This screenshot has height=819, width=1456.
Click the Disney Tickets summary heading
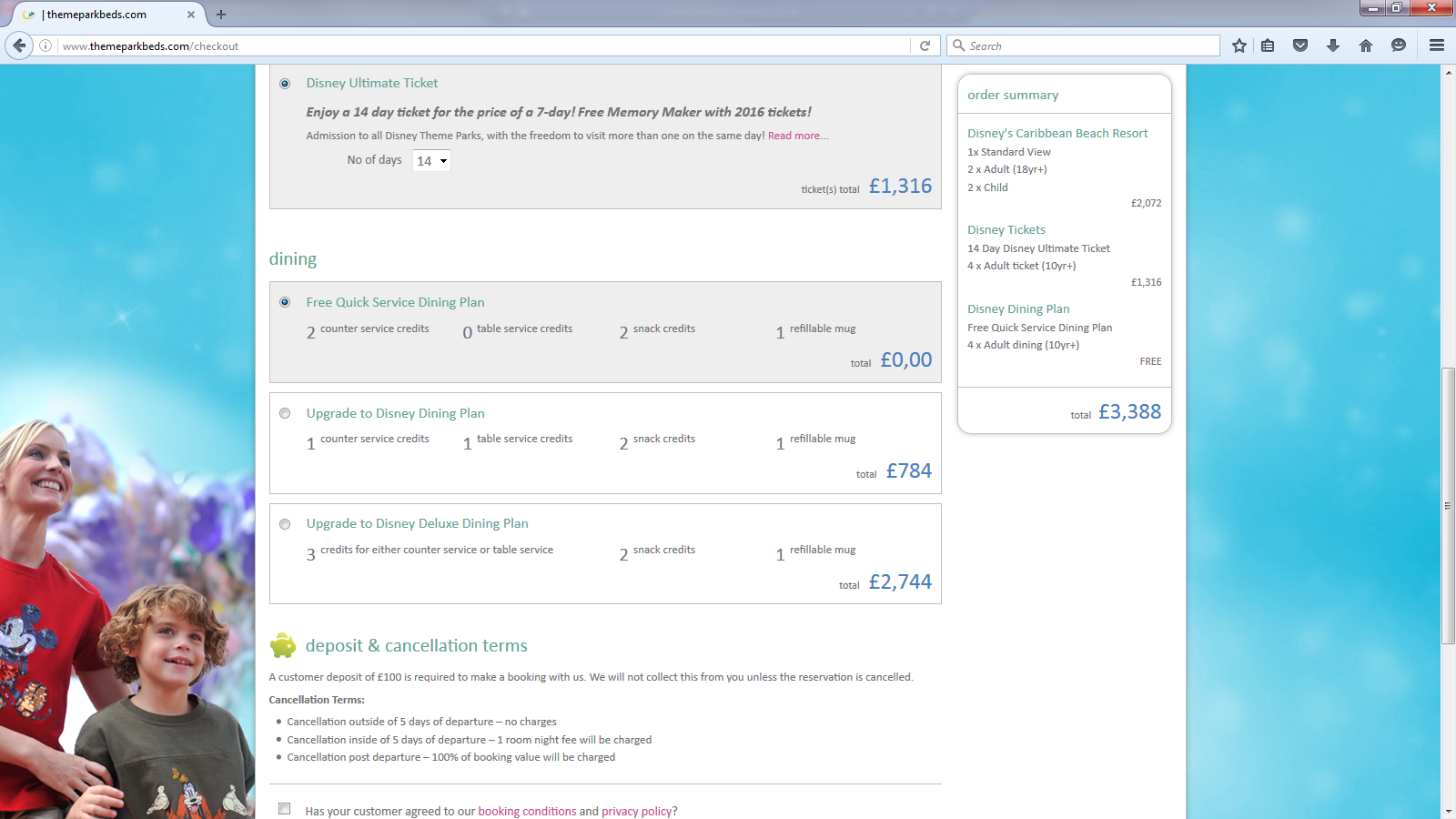[x=1006, y=229]
